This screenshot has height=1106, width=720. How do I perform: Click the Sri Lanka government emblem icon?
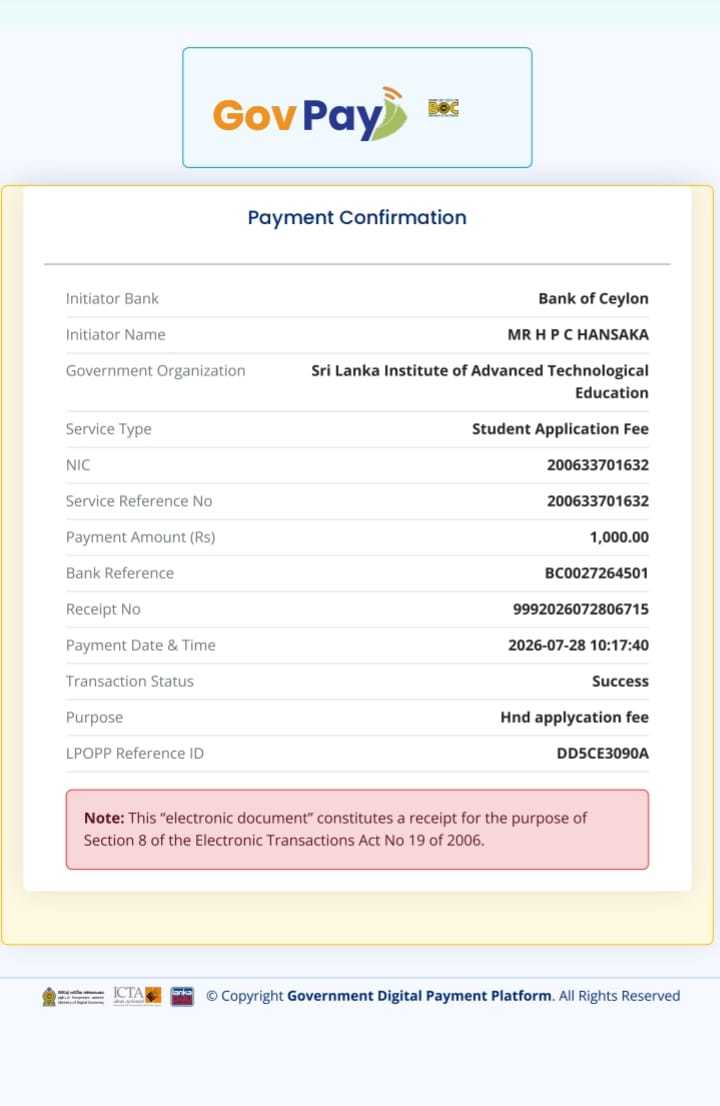[49, 996]
